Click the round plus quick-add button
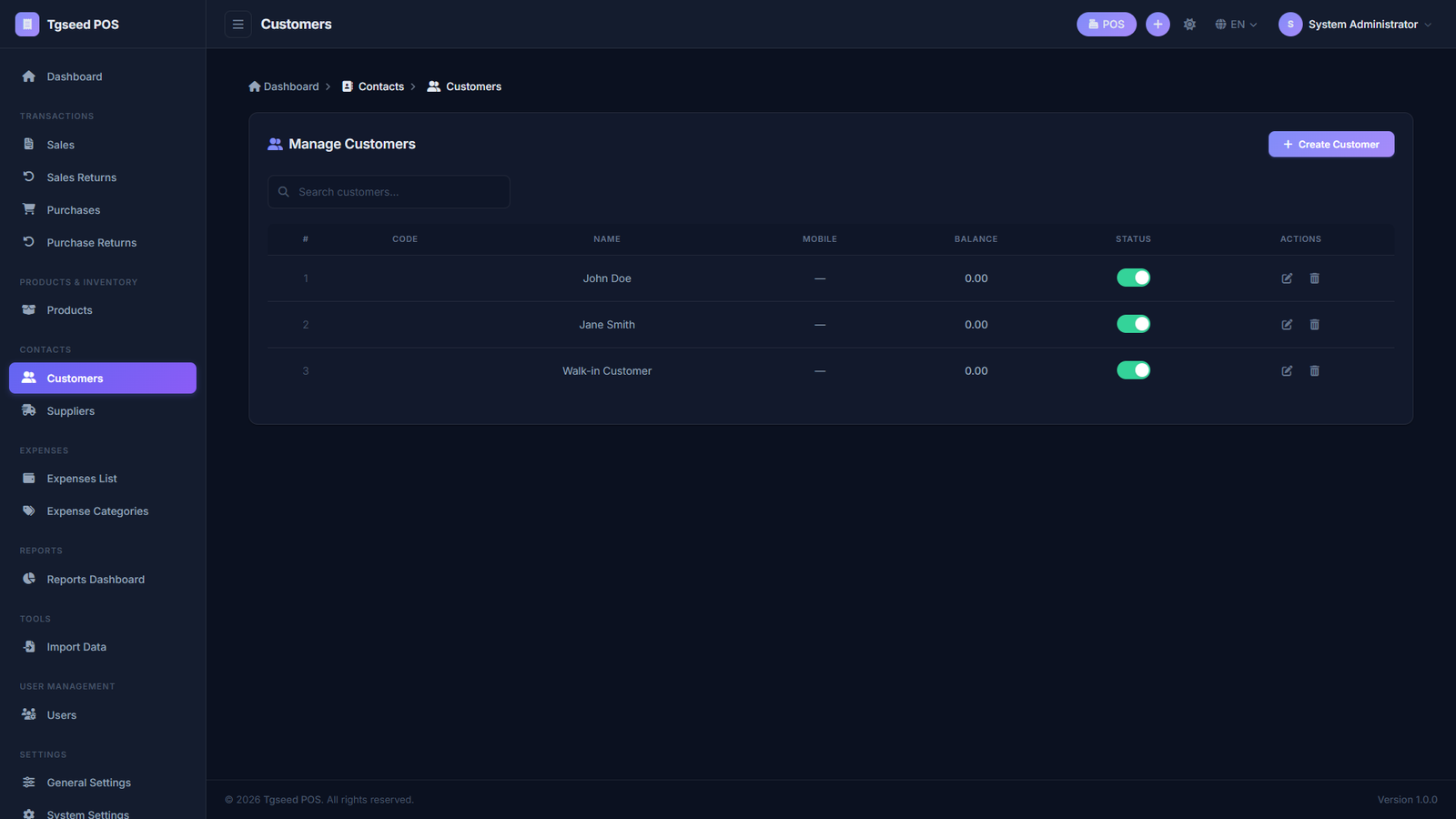This screenshot has width=1456, height=819. (1158, 25)
